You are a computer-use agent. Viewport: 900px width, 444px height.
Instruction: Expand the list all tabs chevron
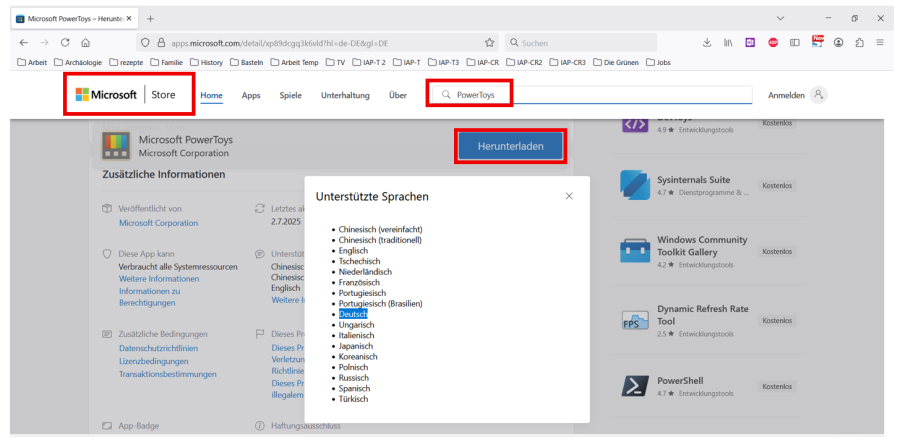click(x=780, y=18)
